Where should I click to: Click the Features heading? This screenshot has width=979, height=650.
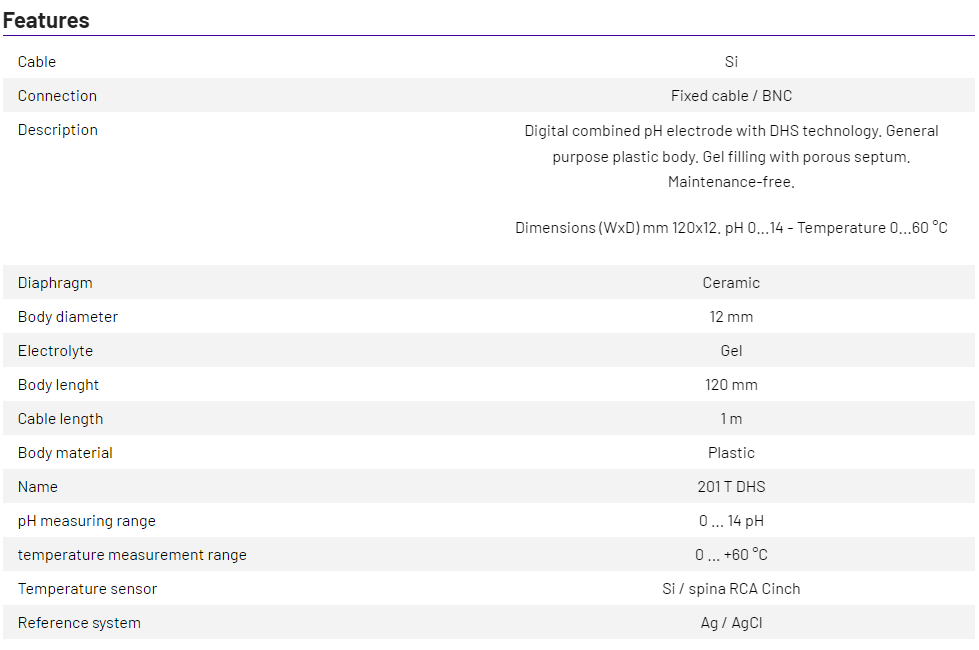(x=46, y=20)
